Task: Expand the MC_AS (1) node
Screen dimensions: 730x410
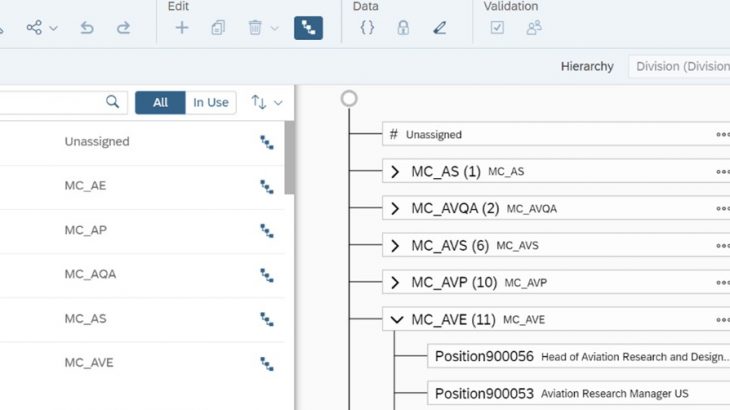Action: click(x=396, y=171)
